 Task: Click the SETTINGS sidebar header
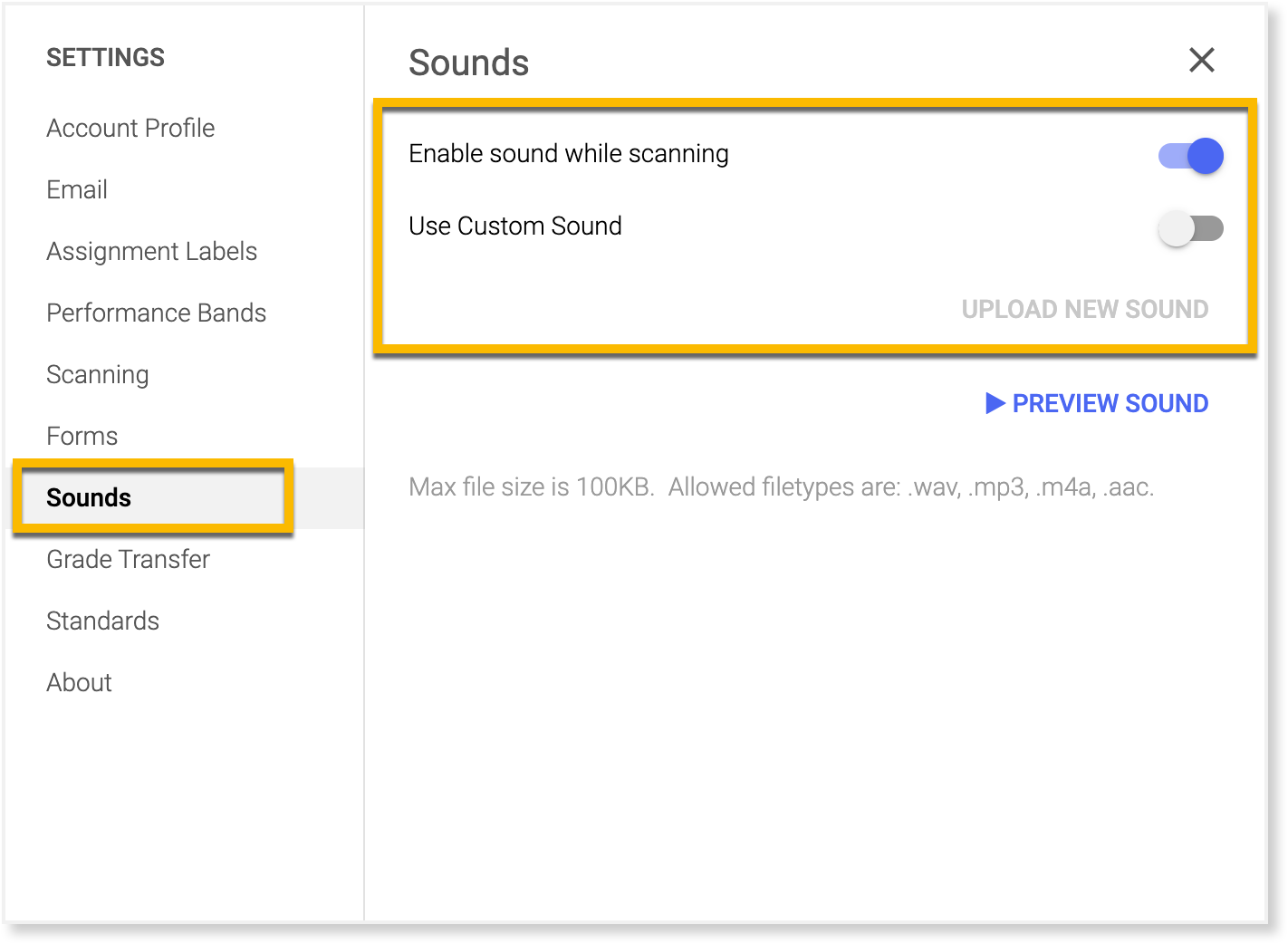(x=105, y=58)
